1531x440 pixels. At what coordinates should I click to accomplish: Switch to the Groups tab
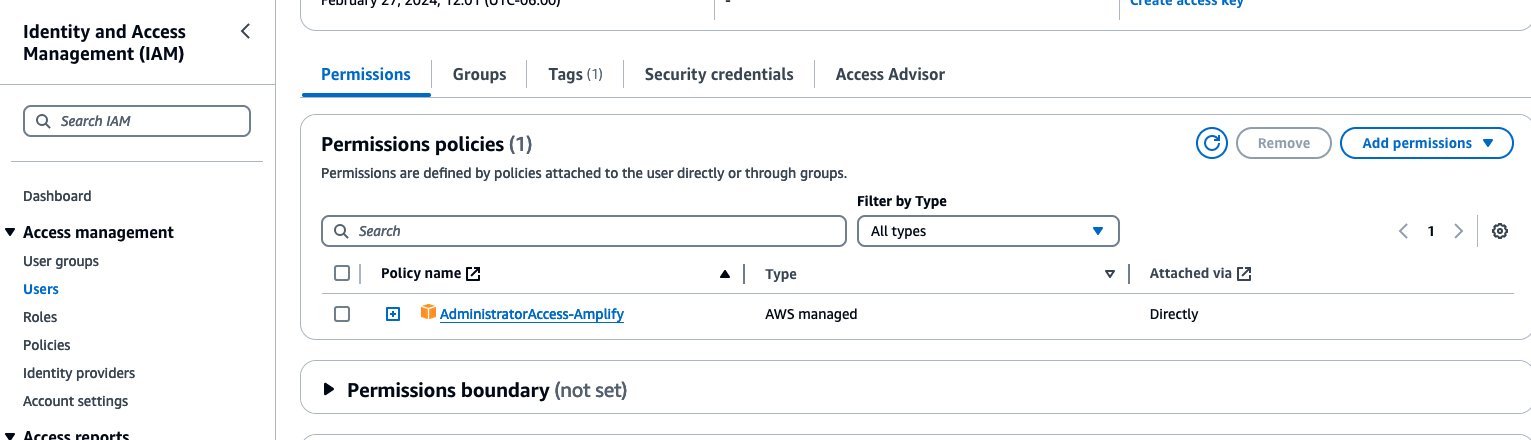(479, 74)
